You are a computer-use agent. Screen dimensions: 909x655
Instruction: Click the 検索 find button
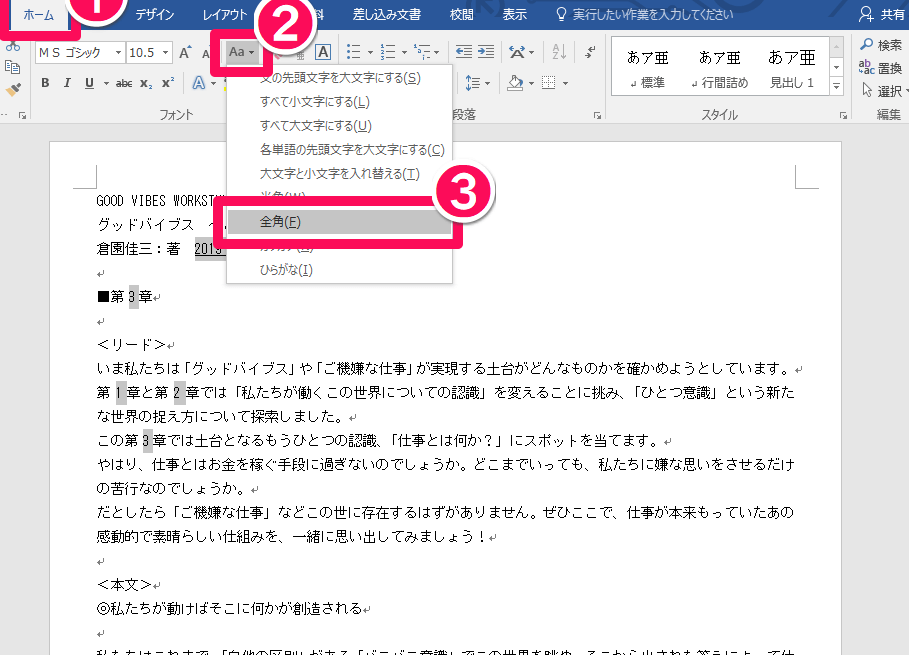pyautogui.click(x=881, y=45)
